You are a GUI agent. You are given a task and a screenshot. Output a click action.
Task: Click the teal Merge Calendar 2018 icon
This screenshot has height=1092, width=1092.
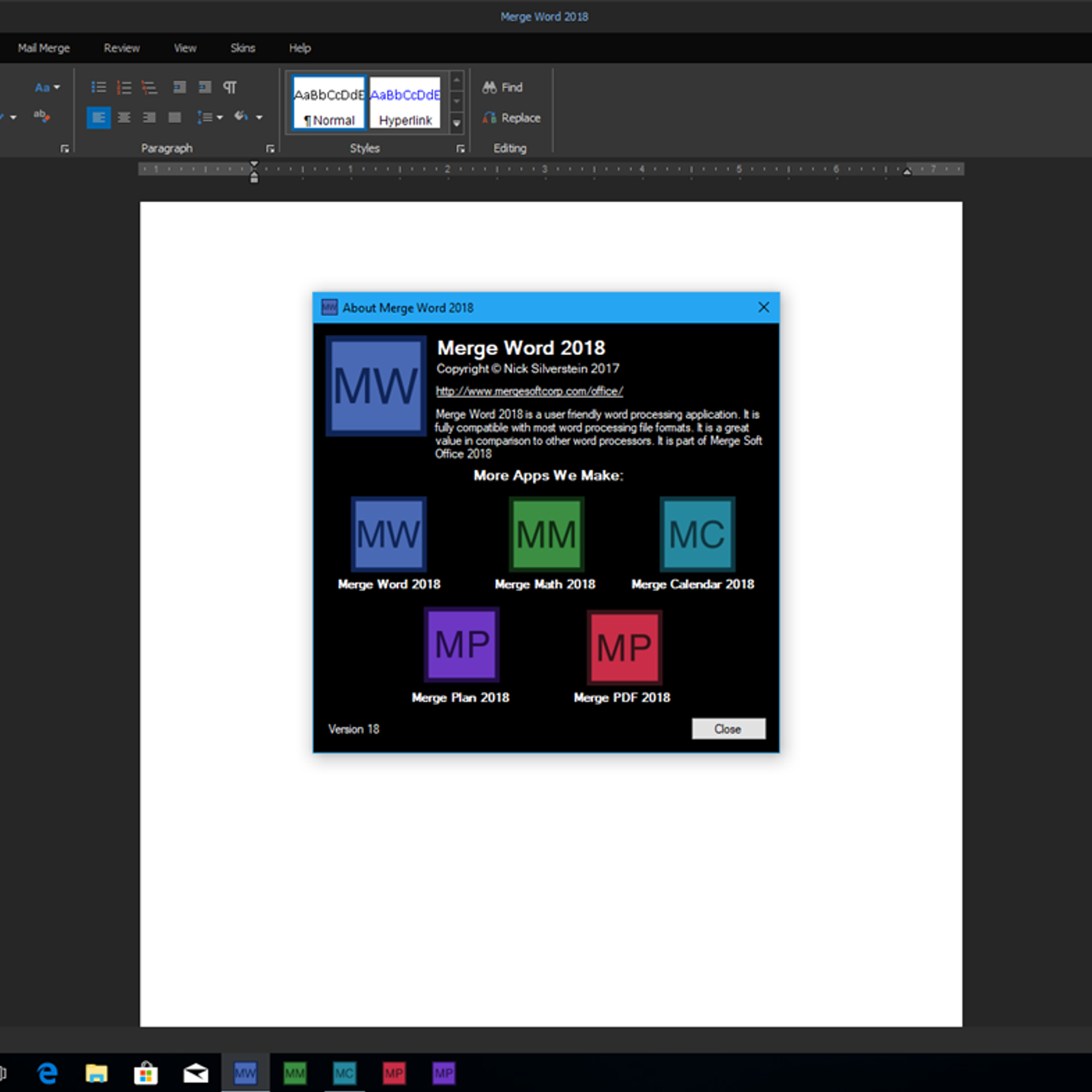point(697,534)
